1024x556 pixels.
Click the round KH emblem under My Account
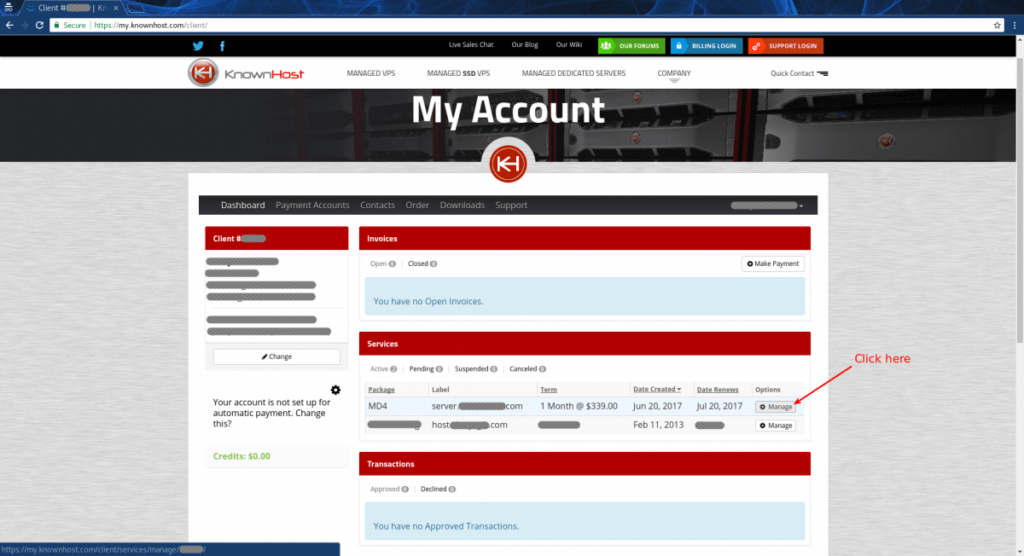tap(507, 163)
